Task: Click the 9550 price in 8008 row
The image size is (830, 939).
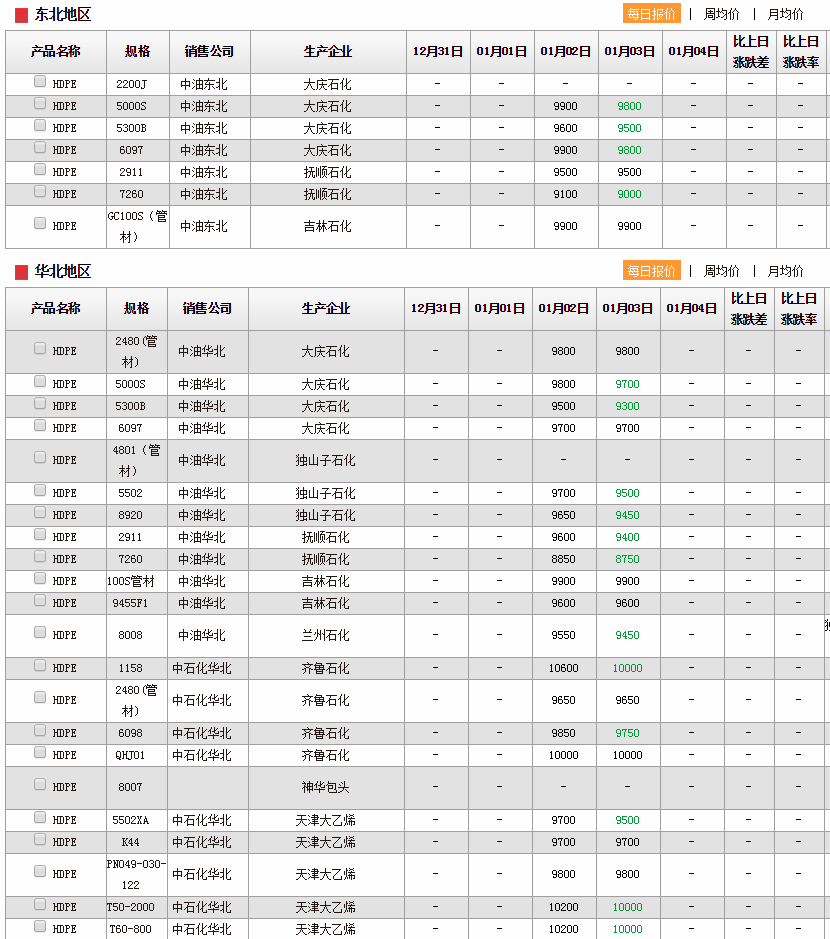Action: 564,635
